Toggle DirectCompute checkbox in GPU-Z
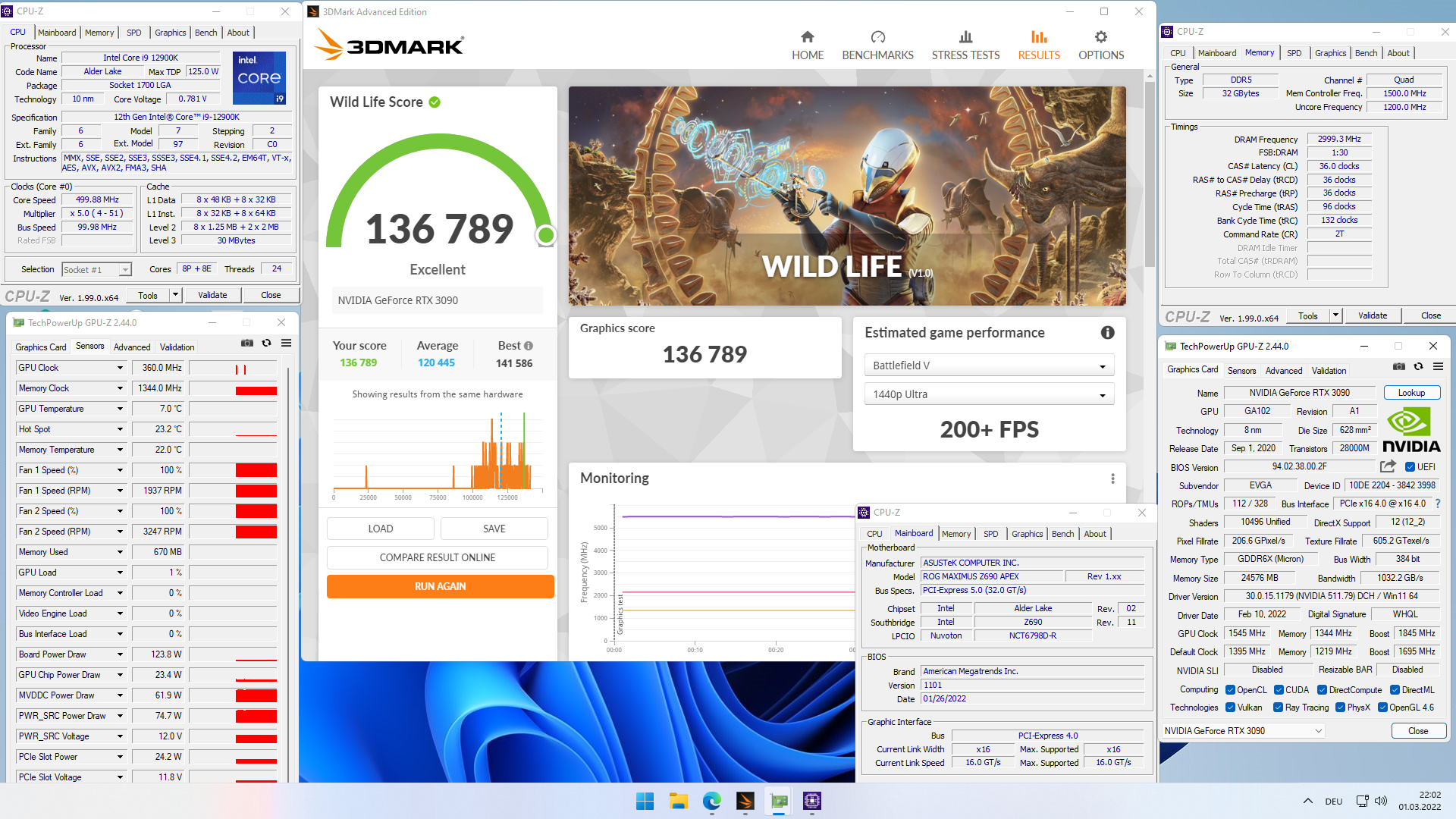Viewport: 1456px width, 819px height. coord(1322,690)
